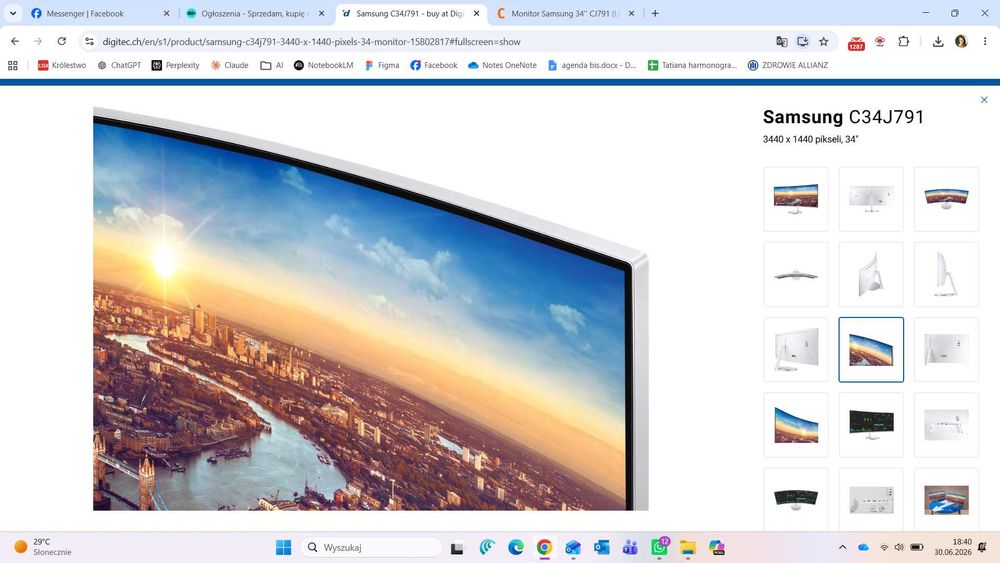This screenshot has height=563, width=1000.
Task: Select front view monitor thumbnail in first row
Action: tap(796, 199)
